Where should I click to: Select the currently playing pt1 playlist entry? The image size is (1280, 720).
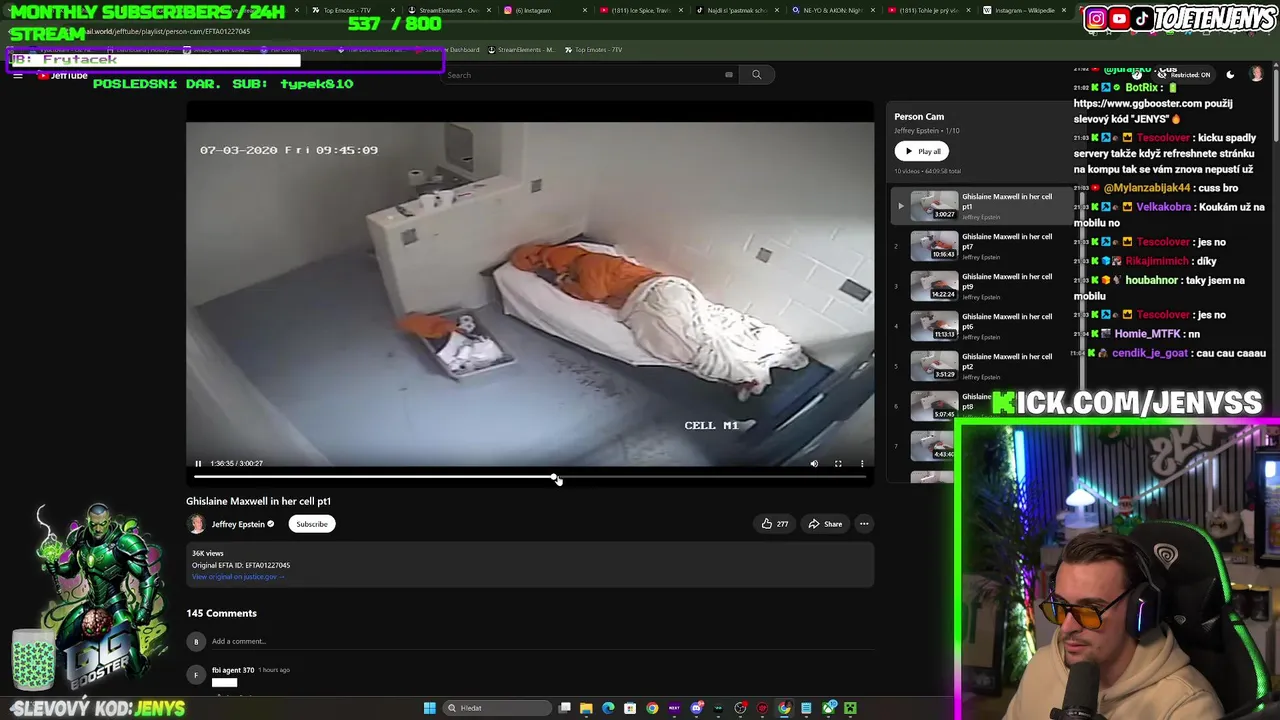(x=981, y=206)
